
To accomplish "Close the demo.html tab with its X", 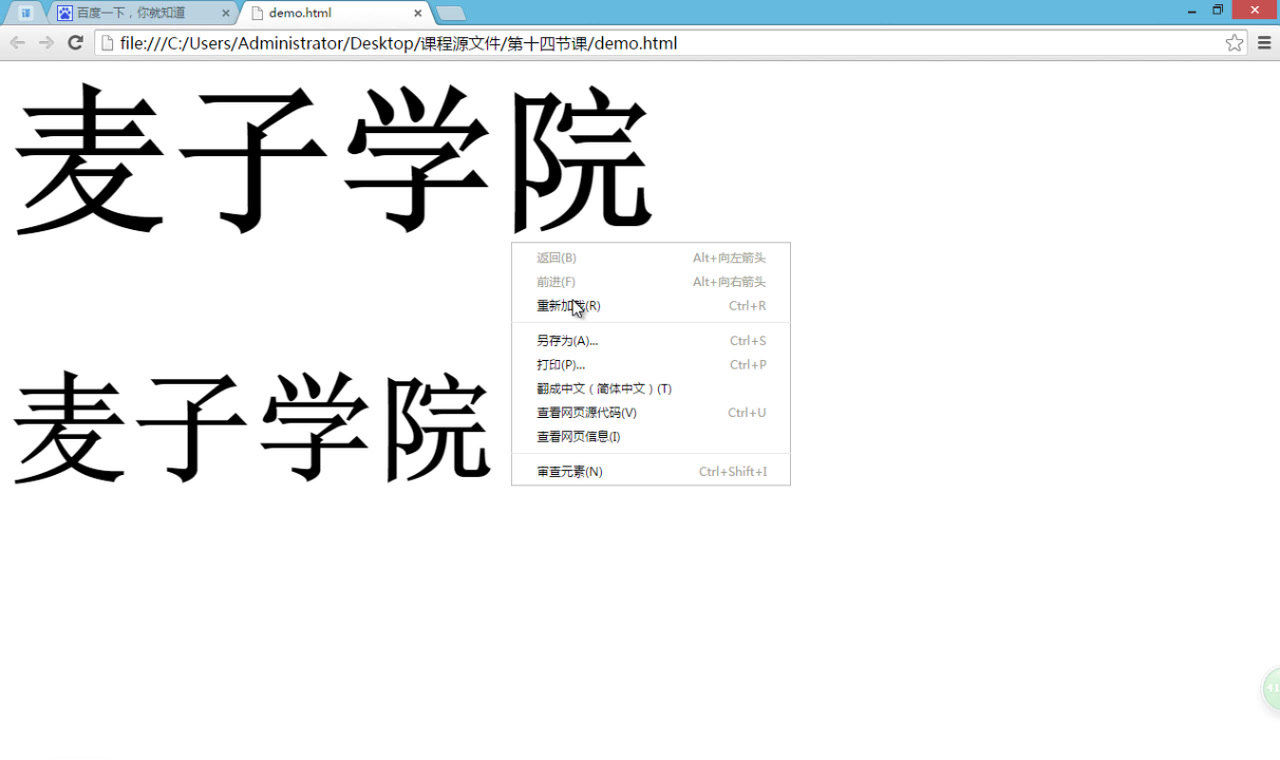I will (417, 13).
